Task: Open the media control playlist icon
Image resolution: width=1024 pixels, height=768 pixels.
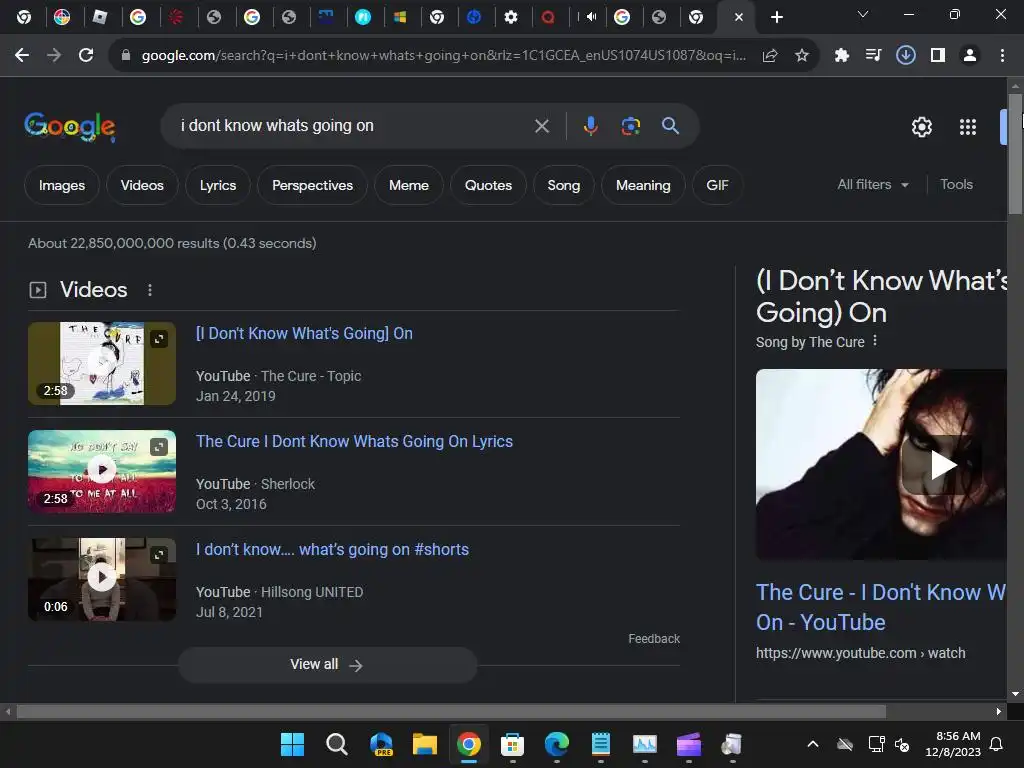Action: click(x=873, y=56)
